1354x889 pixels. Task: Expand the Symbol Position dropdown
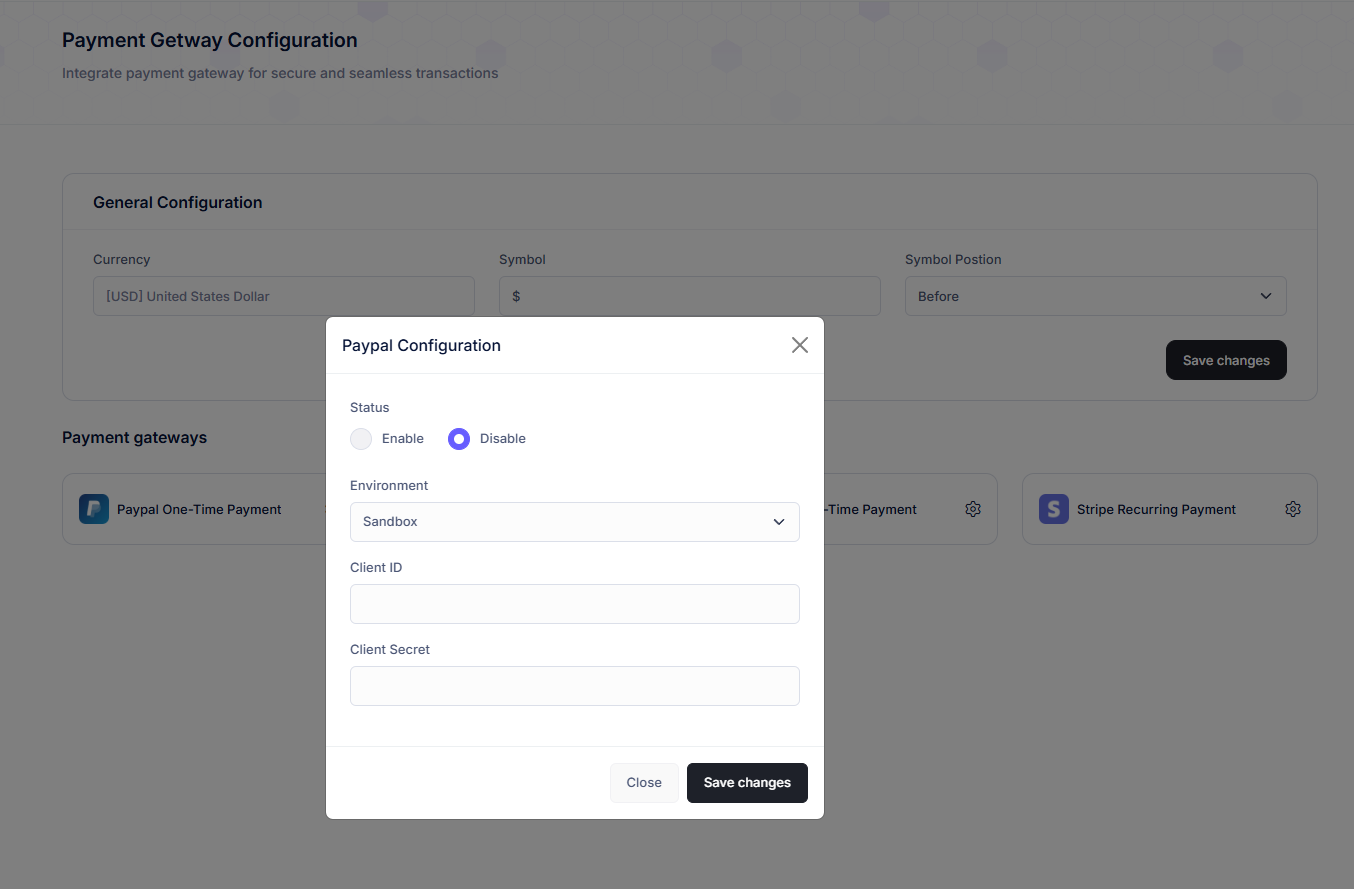[x=1095, y=296]
